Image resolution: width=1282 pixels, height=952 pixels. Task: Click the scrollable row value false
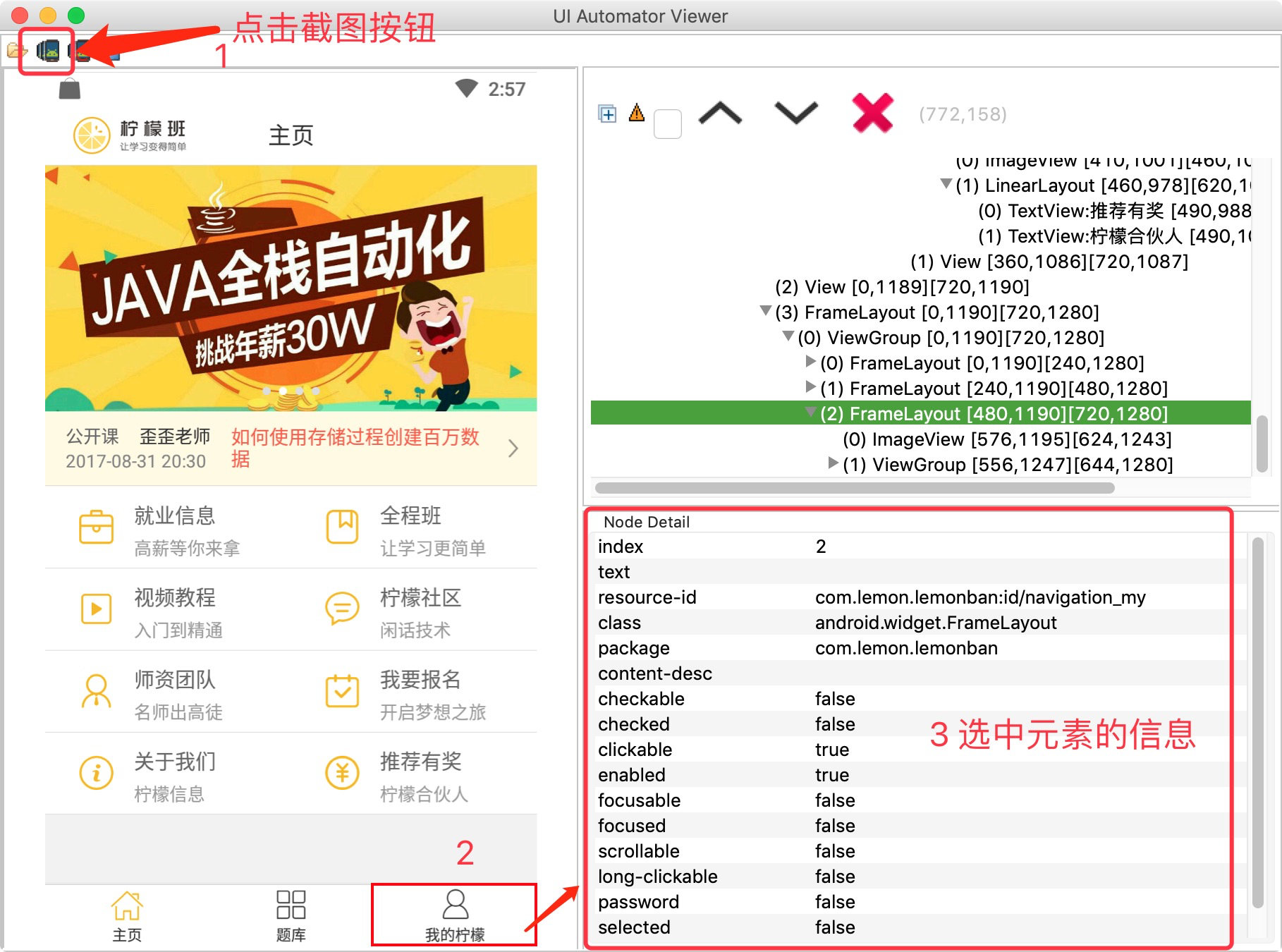(x=835, y=851)
